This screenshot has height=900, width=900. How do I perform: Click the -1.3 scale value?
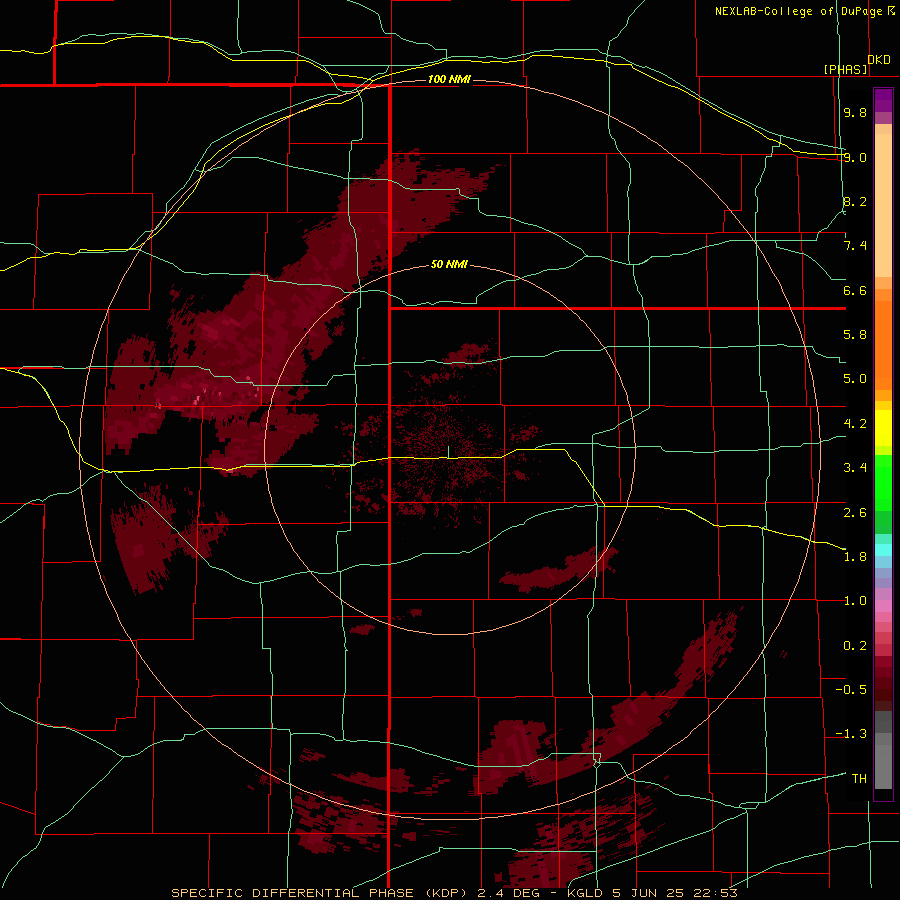coord(851,734)
